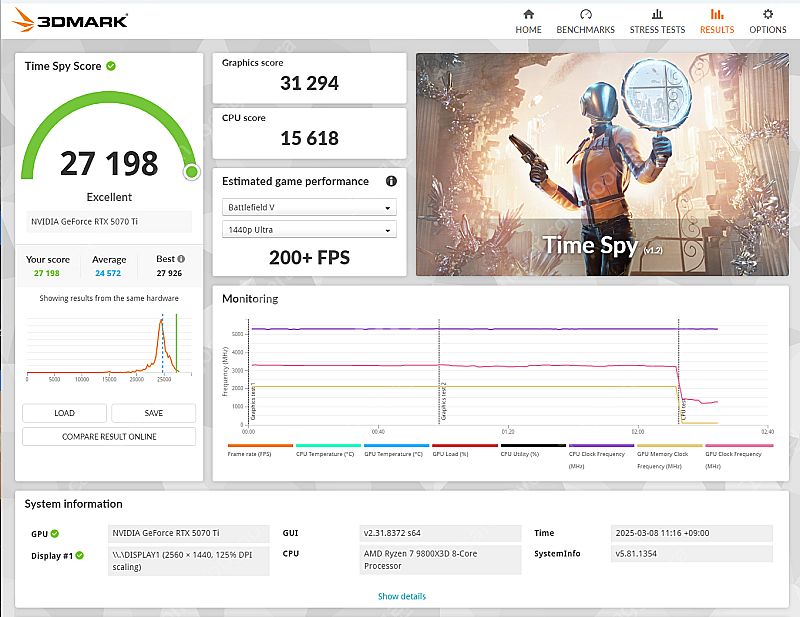
Task: Click the Home house icon
Action: [x=529, y=14]
